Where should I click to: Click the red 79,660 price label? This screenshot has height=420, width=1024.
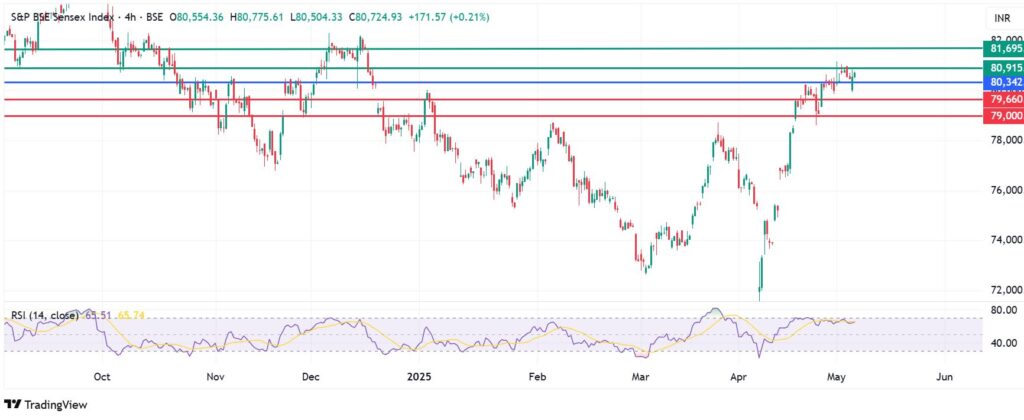click(1003, 100)
